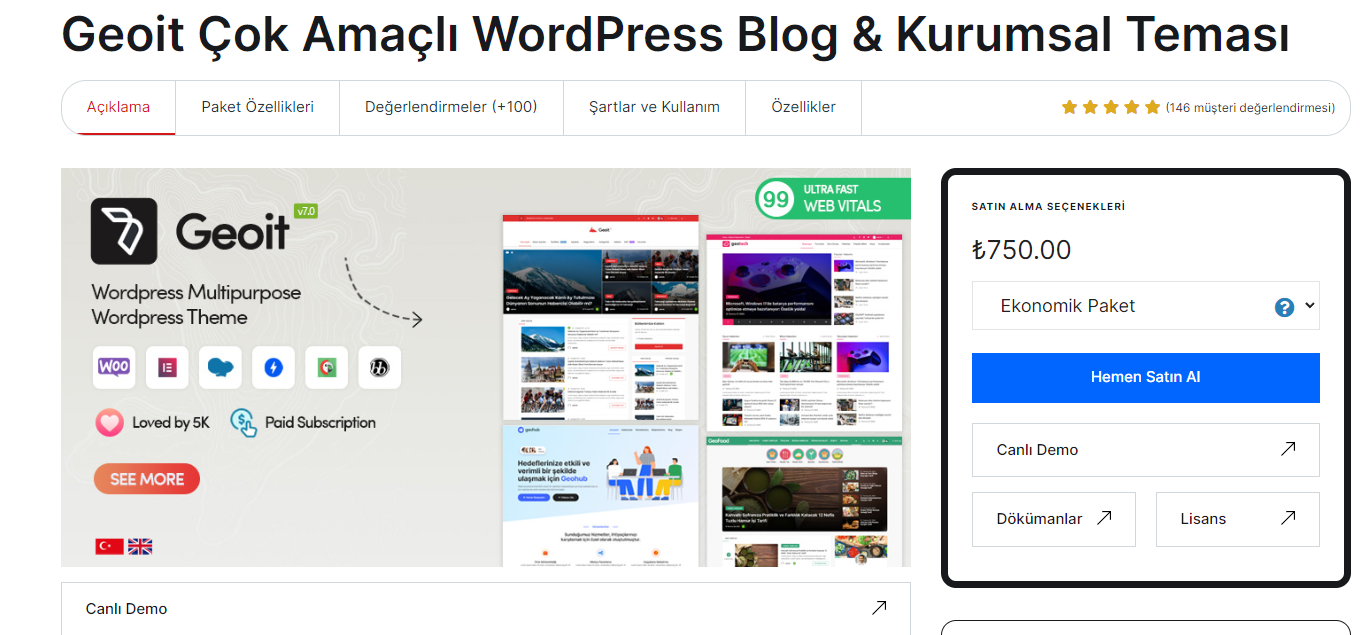
Task: Click the Geohub corporate demo thumbnail
Action: [600, 496]
